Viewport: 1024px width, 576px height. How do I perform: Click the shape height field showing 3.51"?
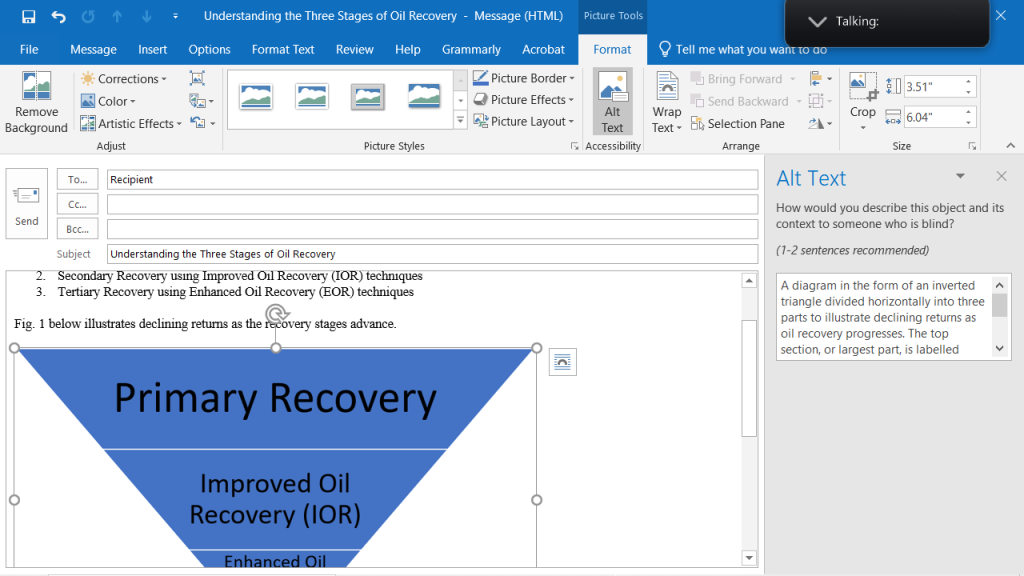pos(933,87)
